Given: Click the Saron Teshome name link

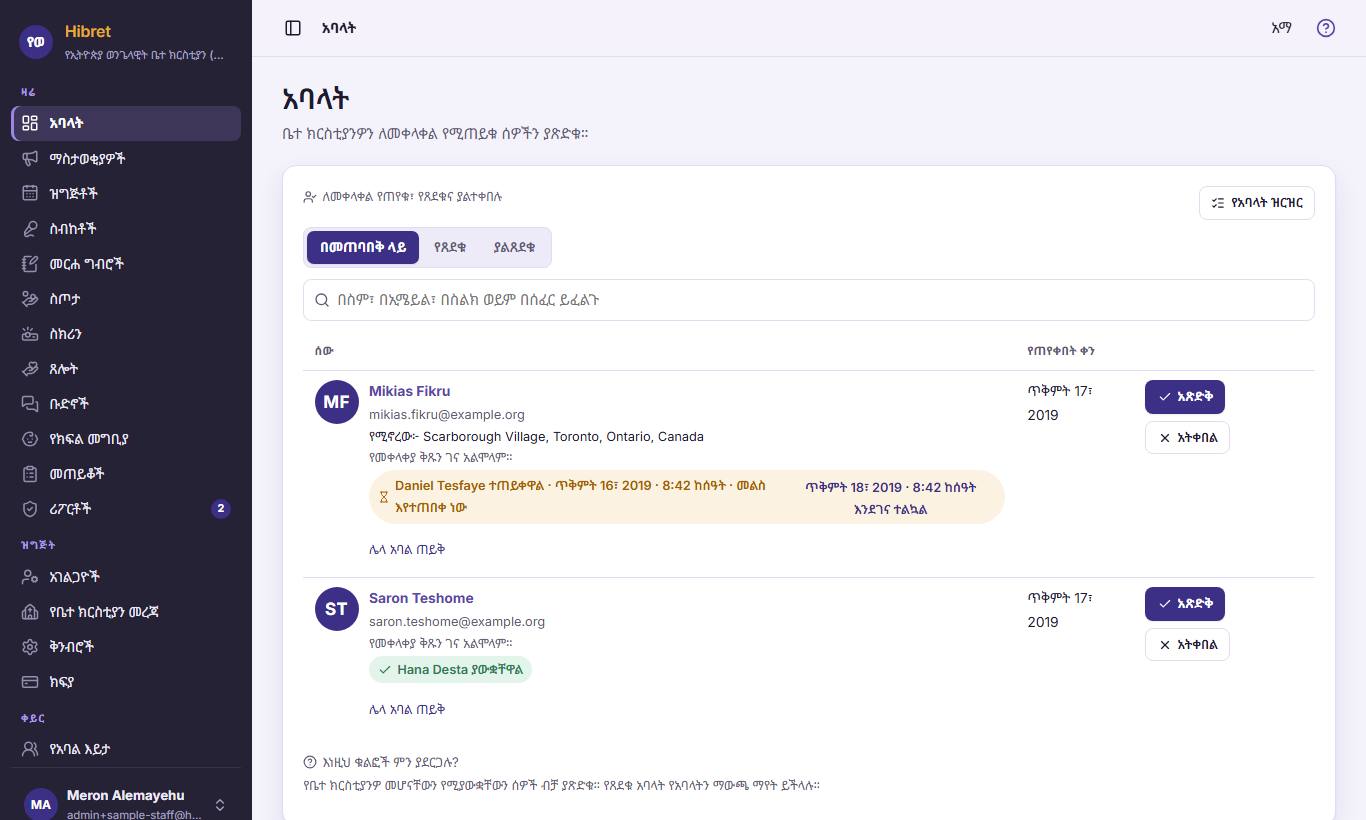Looking at the screenshot, I should coord(421,598).
